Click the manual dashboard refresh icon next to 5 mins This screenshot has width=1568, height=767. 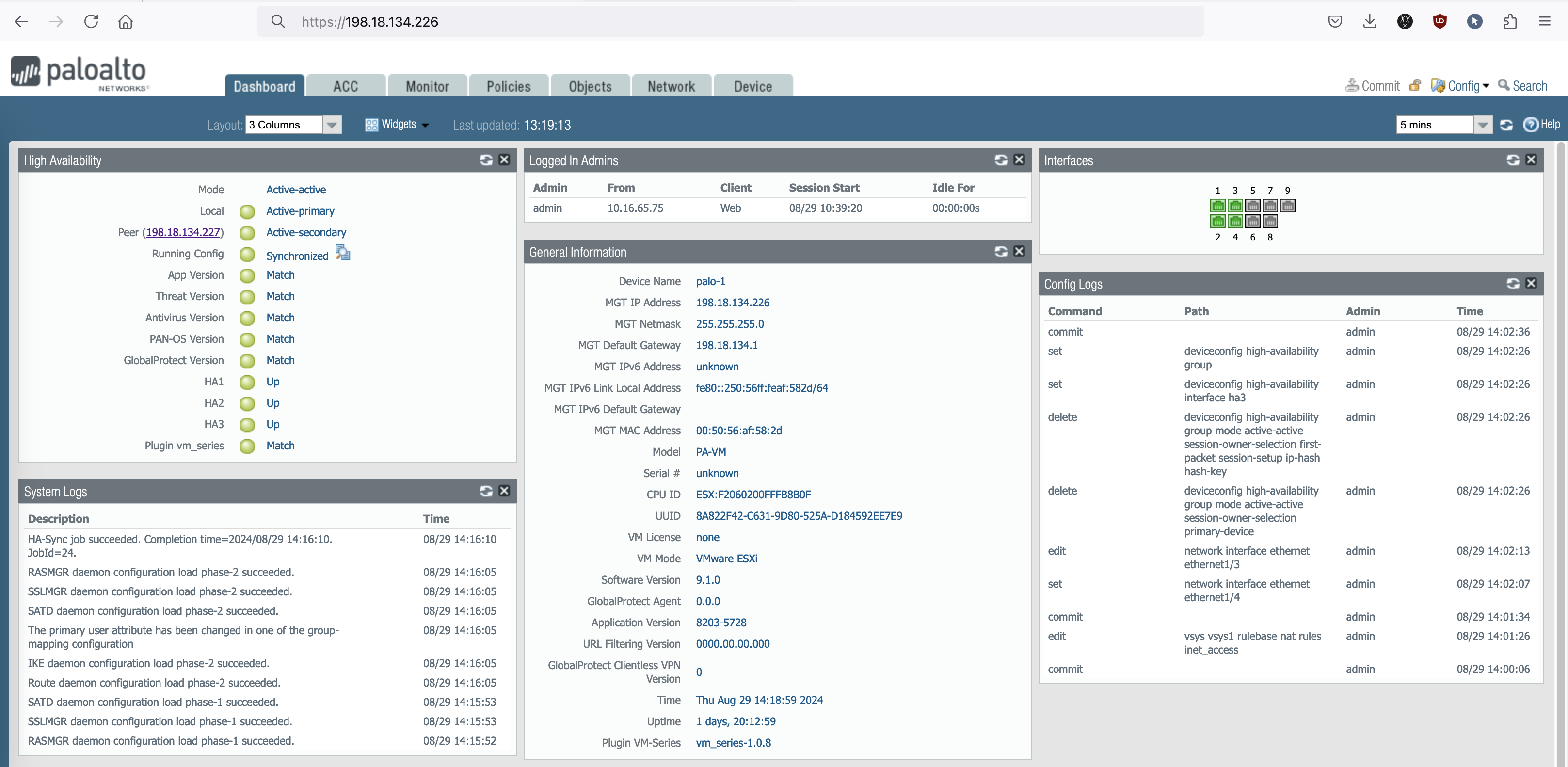pos(1506,125)
